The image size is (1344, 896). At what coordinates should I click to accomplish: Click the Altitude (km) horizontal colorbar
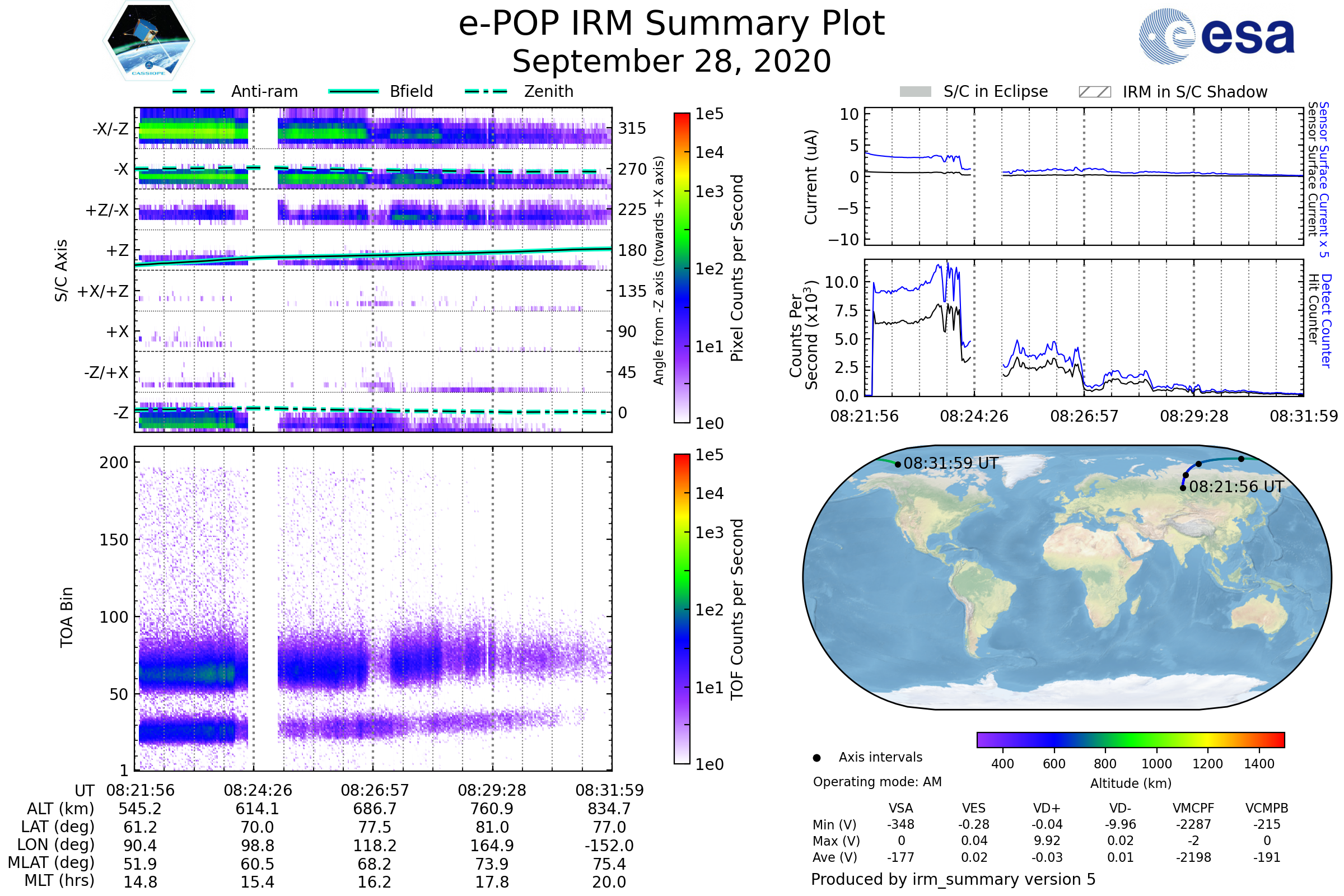[x=1130, y=739]
